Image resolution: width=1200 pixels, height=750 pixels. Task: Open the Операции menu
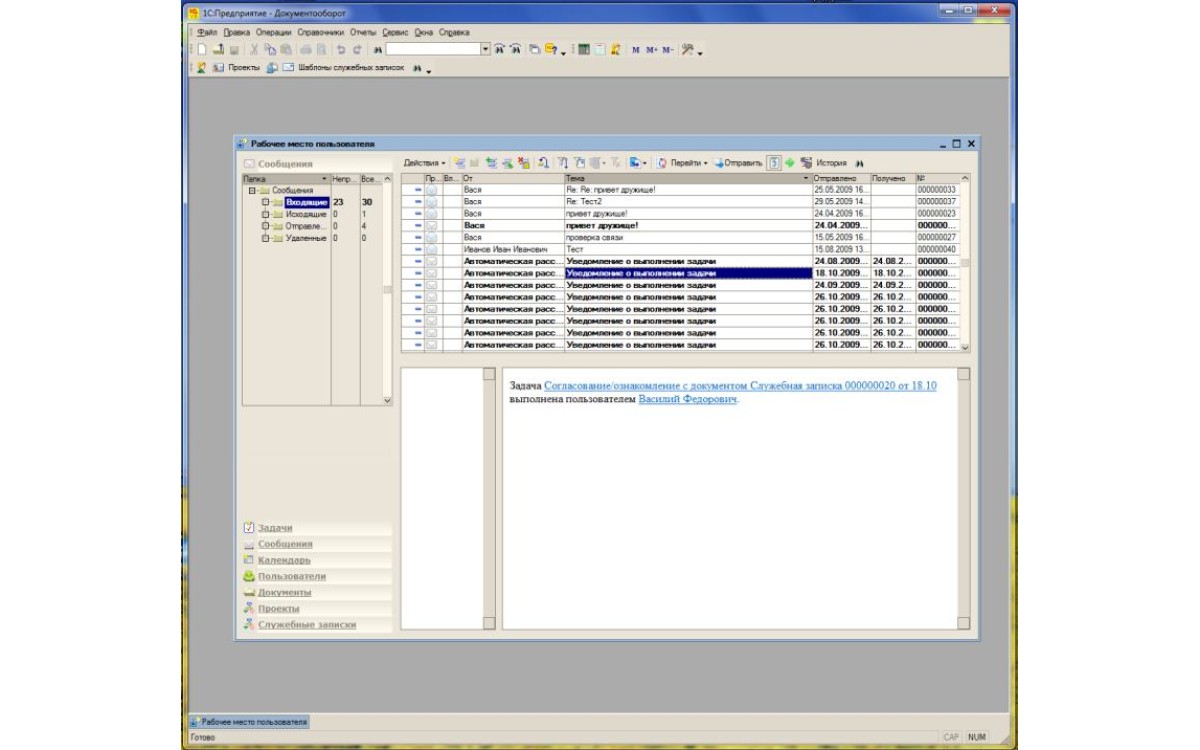click(273, 32)
